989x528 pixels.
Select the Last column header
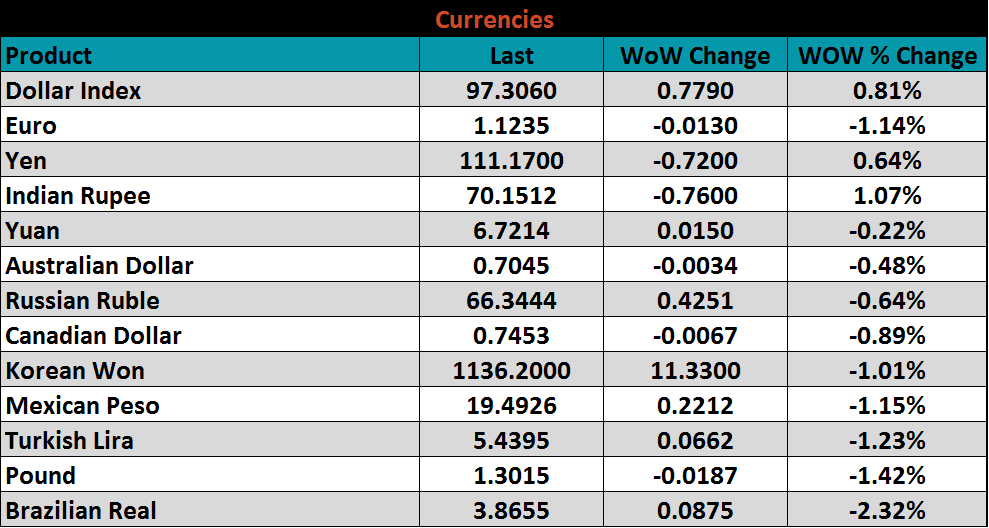(x=511, y=56)
